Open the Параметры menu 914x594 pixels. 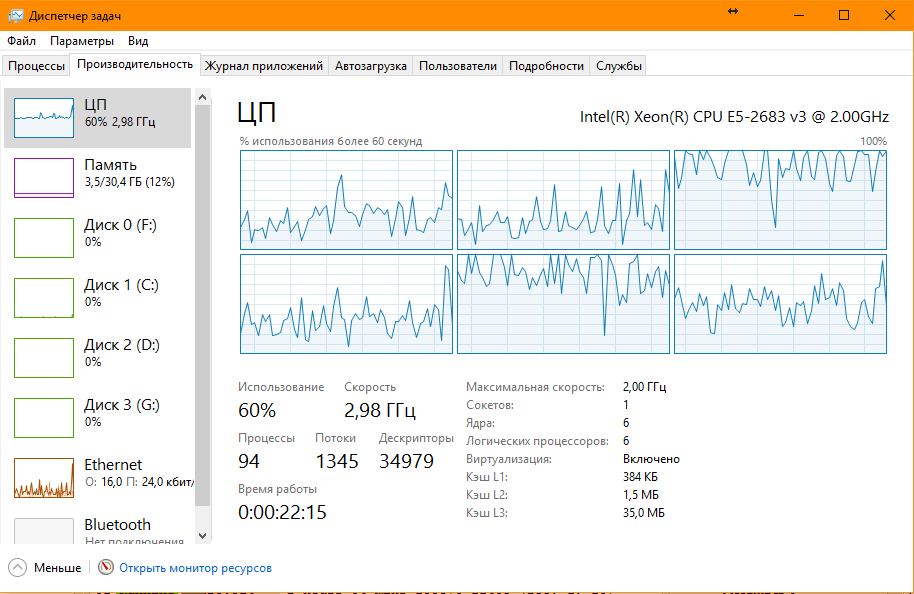click(82, 41)
